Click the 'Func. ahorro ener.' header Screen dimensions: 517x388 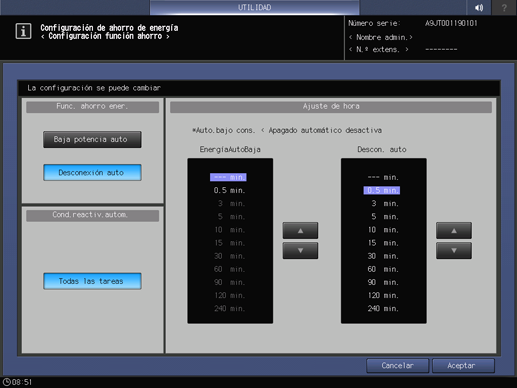(92, 107)
